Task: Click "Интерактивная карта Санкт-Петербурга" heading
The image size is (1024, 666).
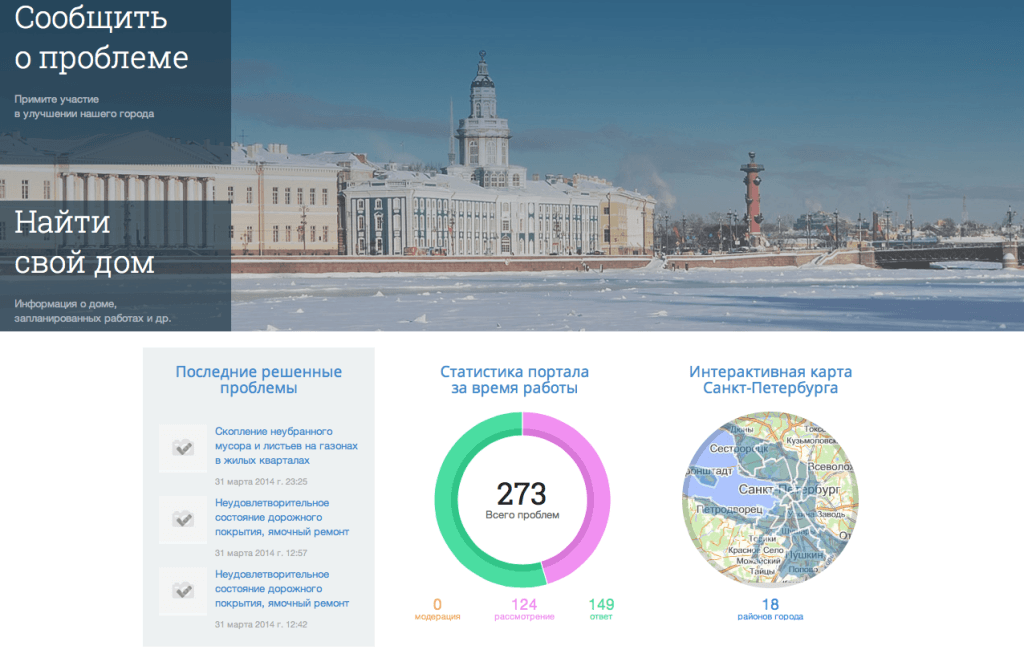Action: 770,380
